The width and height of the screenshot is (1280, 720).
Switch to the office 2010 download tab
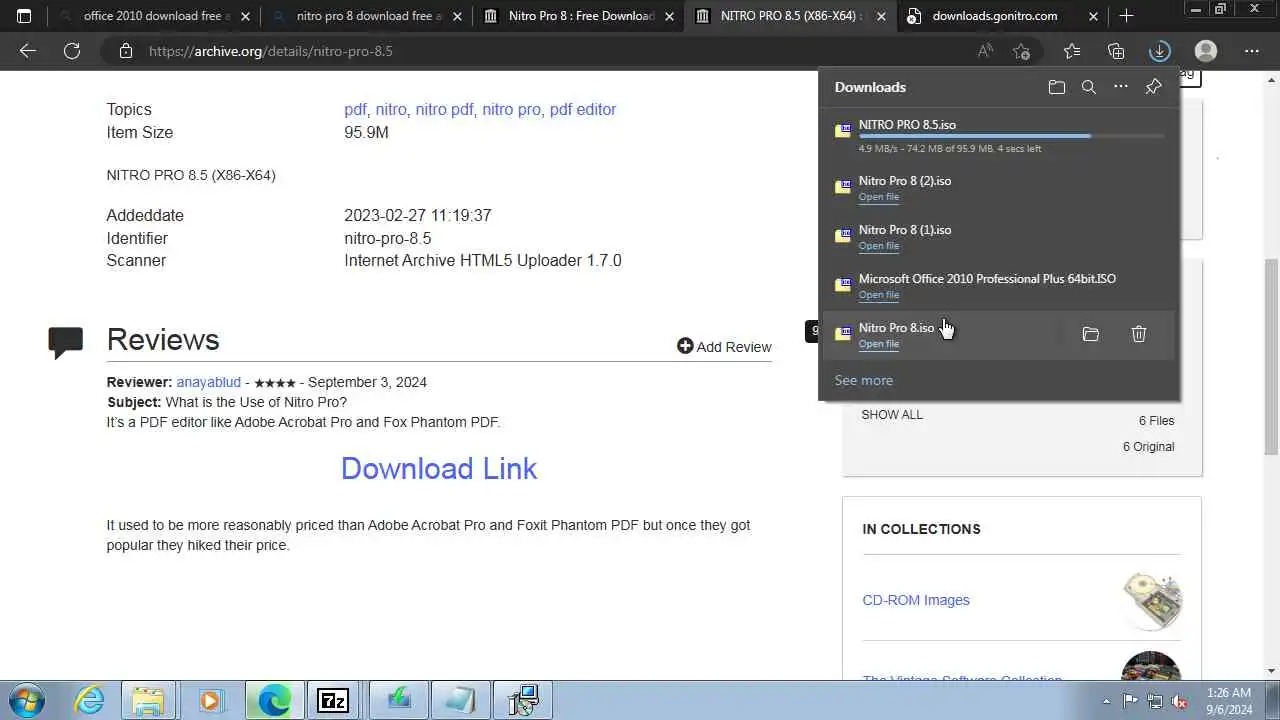[155, 16]
